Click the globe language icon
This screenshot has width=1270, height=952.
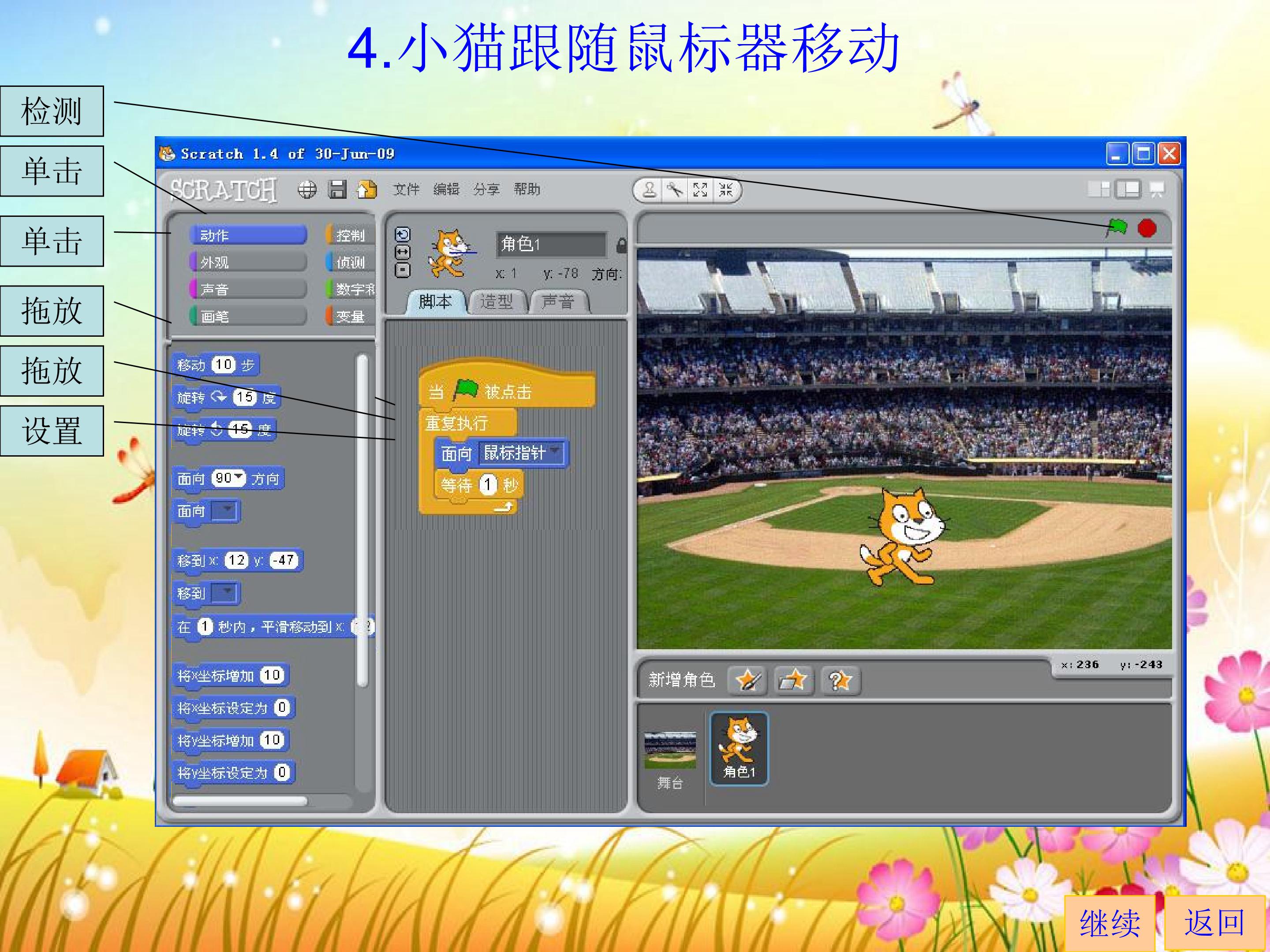tap(307, 190)
